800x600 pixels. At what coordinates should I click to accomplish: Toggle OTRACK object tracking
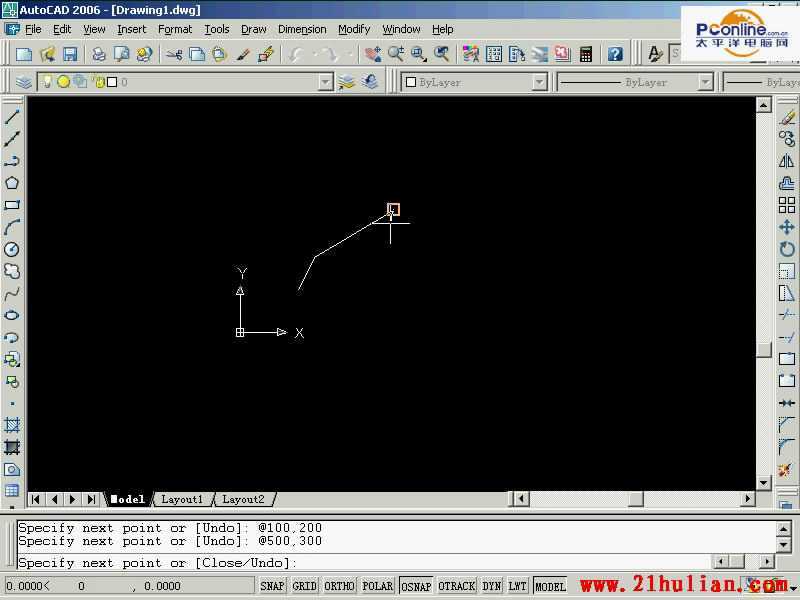pyautogui.click(x=457, y=586)
